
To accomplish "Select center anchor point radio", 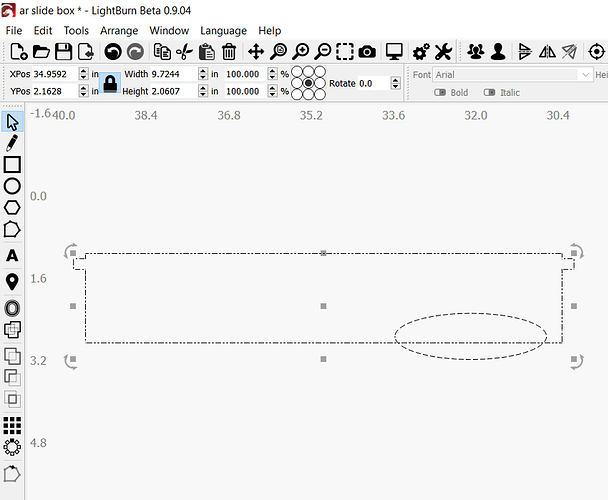I will (x=308, y=83).
